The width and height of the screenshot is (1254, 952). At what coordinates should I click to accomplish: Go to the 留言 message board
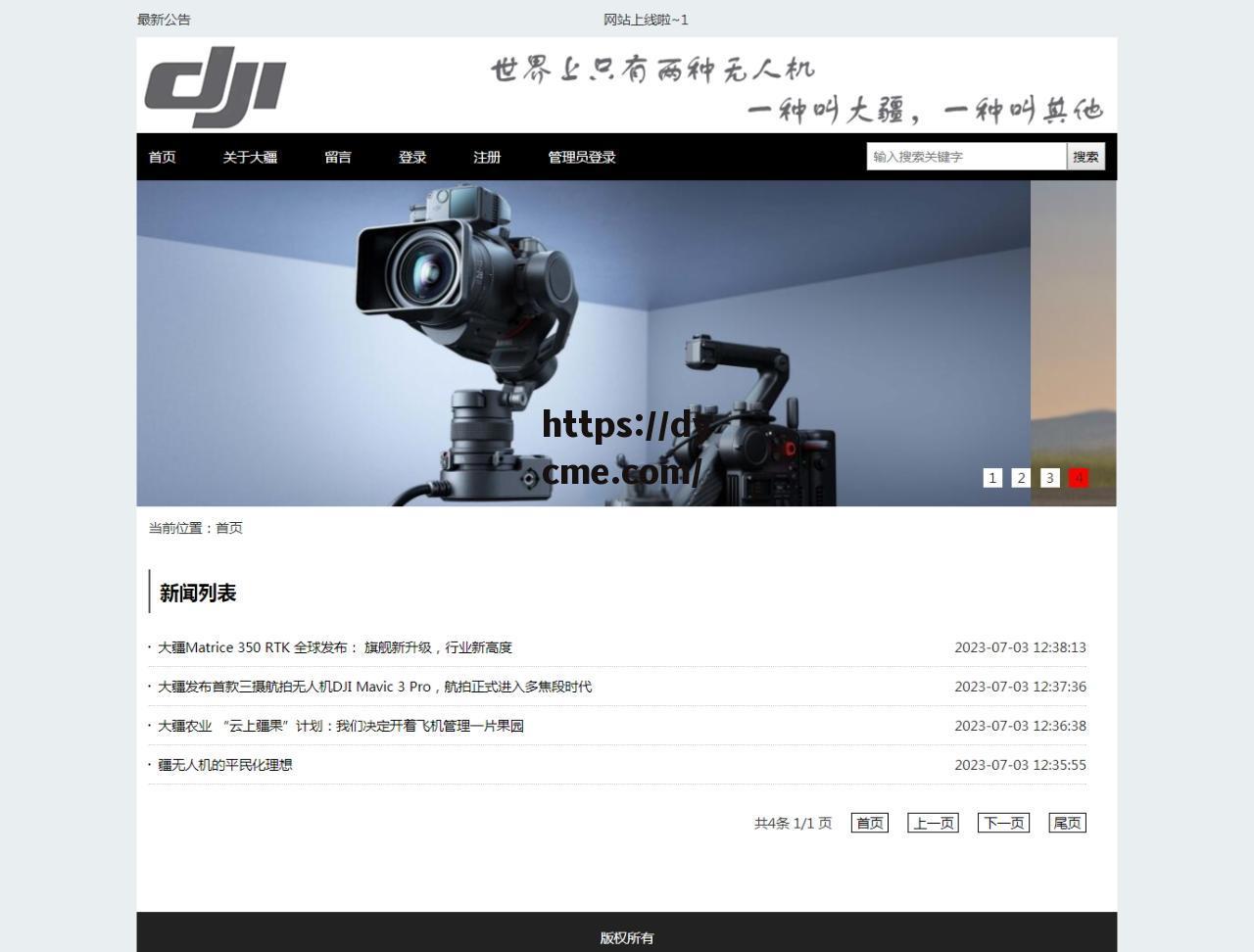(338, 157)
